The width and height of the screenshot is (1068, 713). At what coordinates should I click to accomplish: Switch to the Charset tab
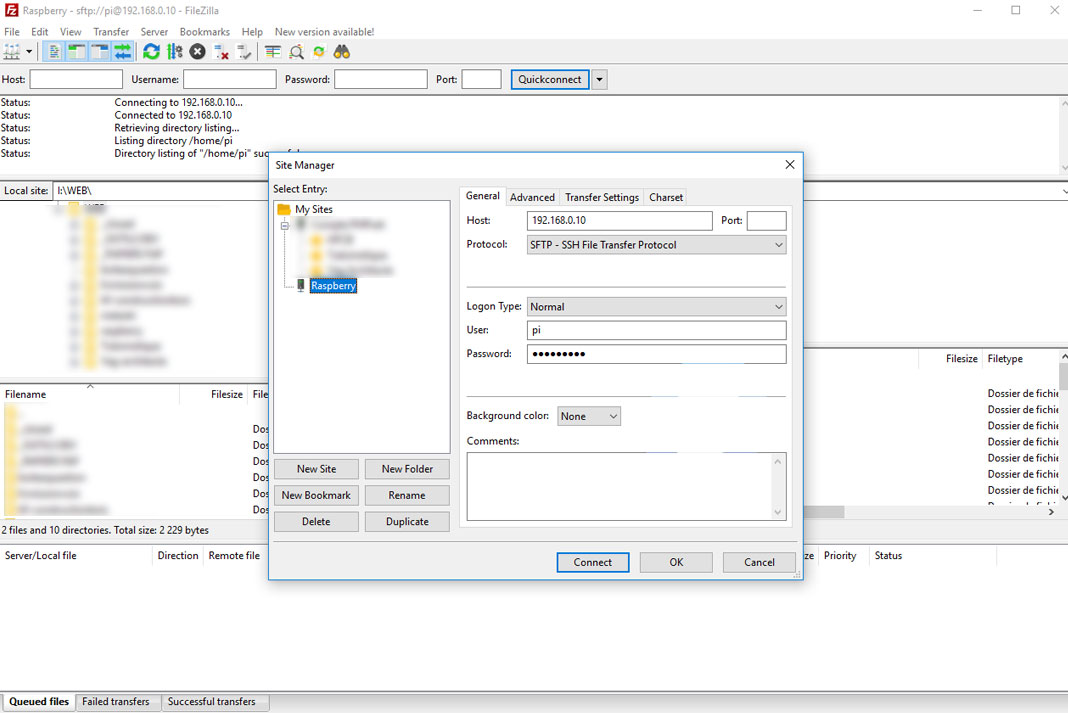tap(665, 197)
